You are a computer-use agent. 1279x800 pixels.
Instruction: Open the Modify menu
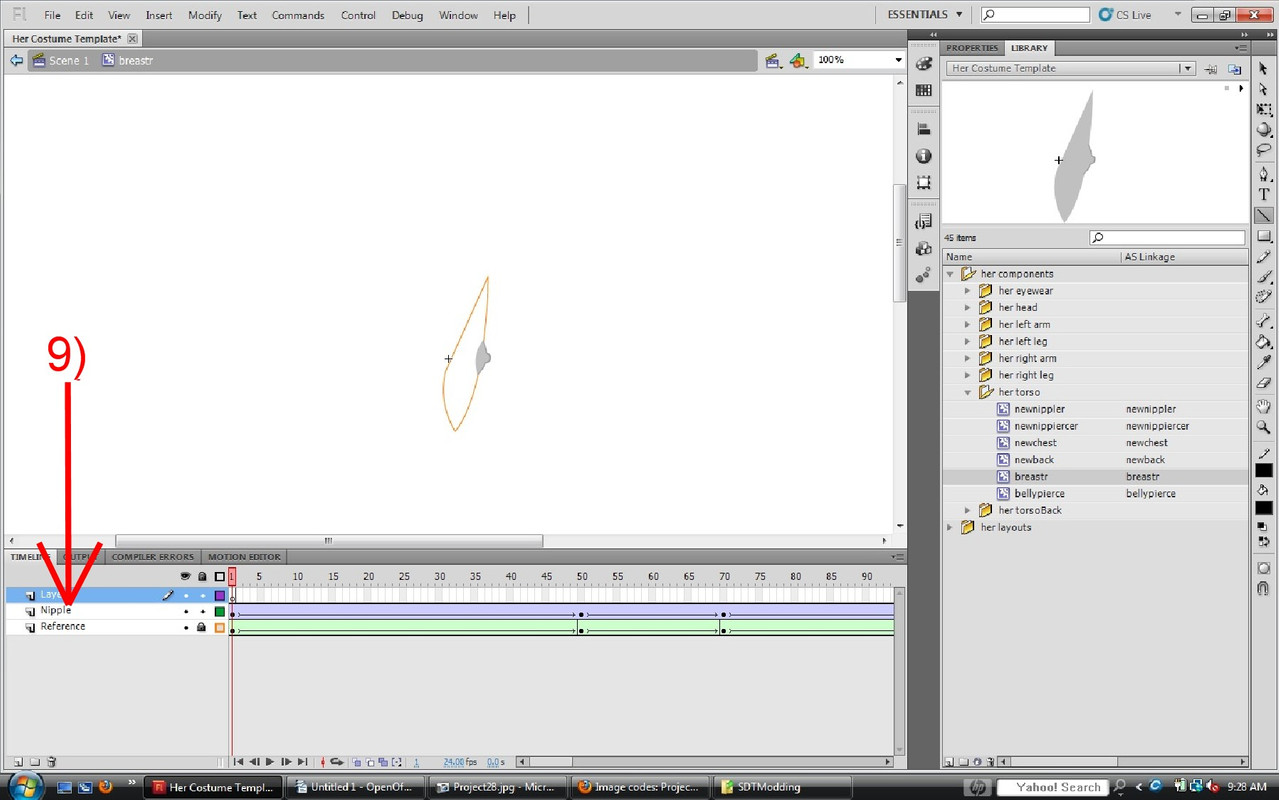(x=204, y=15)
